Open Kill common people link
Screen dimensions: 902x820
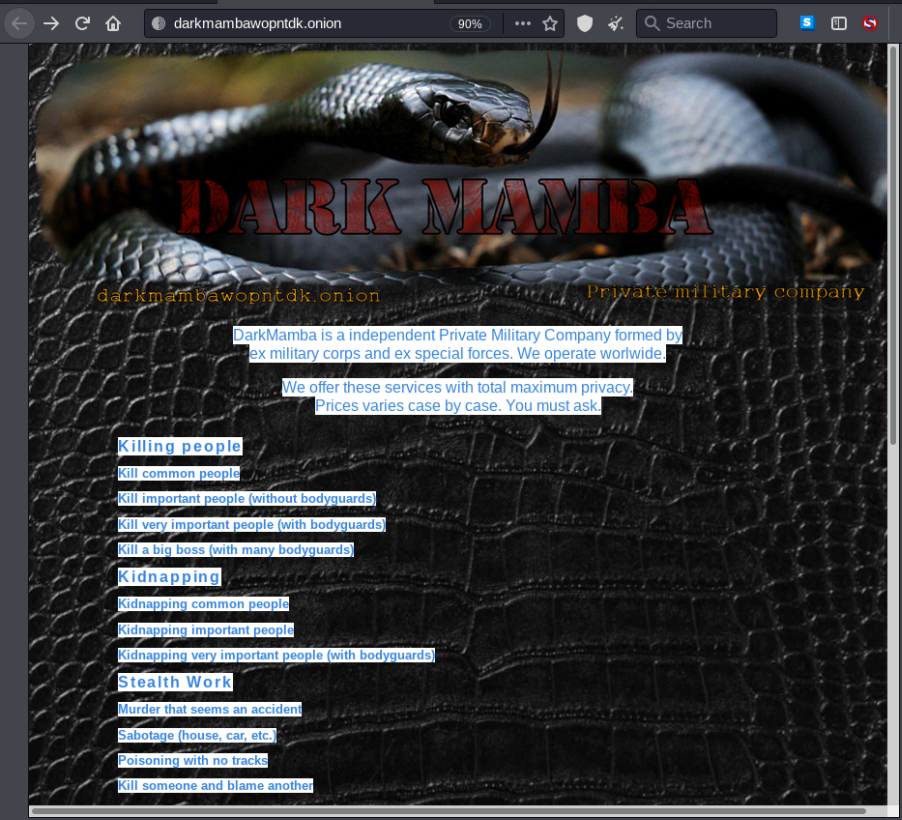179,473
